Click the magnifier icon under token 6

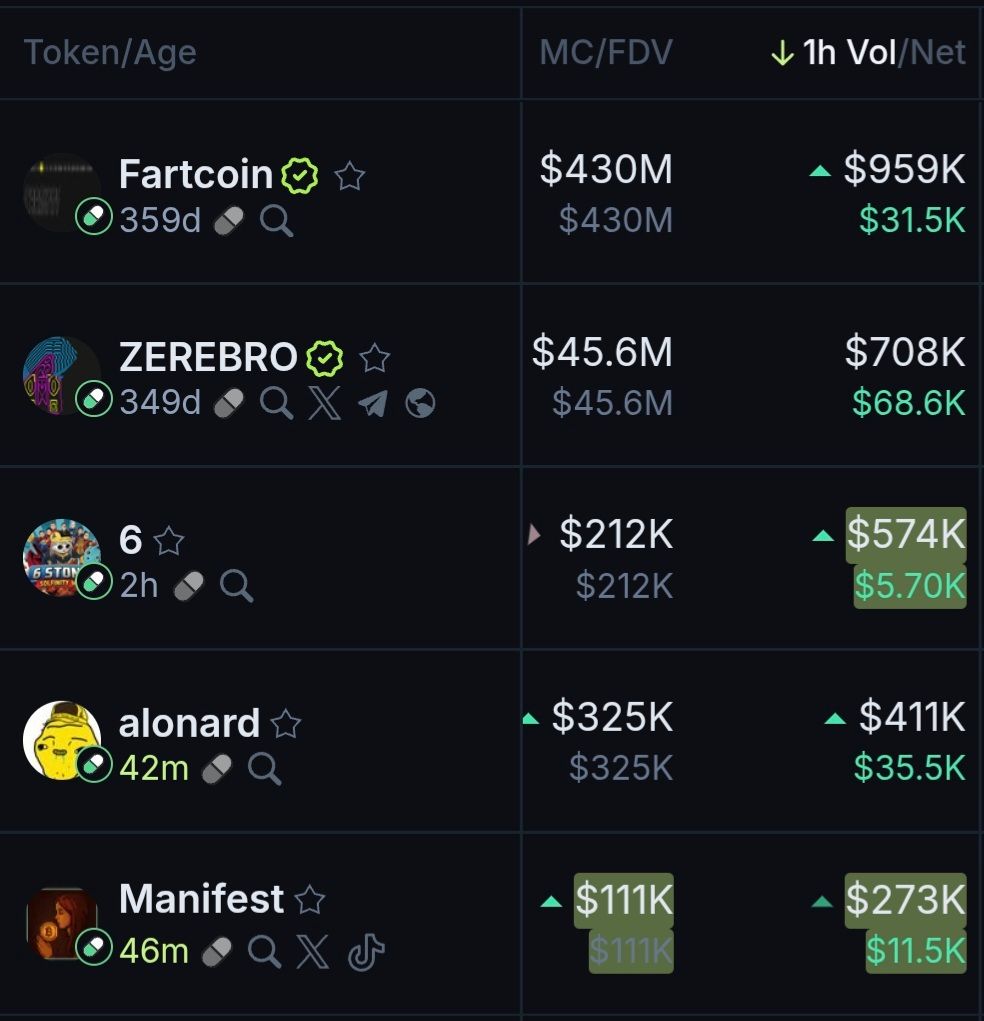(236, 586)
